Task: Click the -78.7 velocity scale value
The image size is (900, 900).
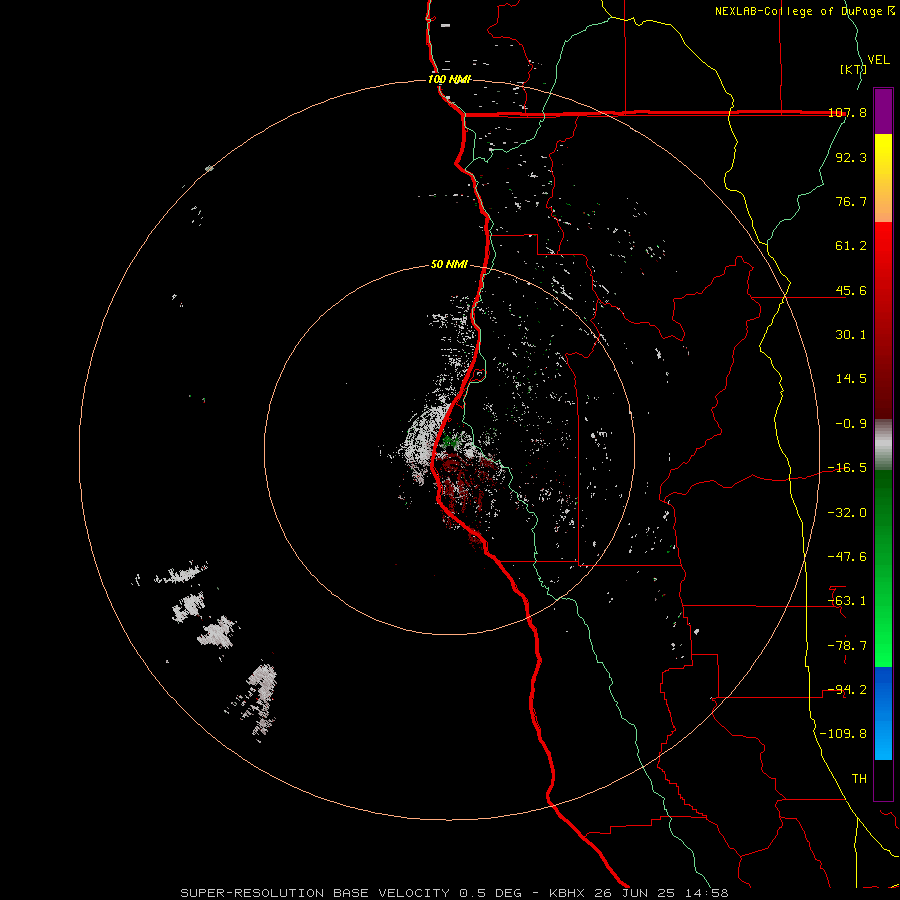Action: [847, 646]
